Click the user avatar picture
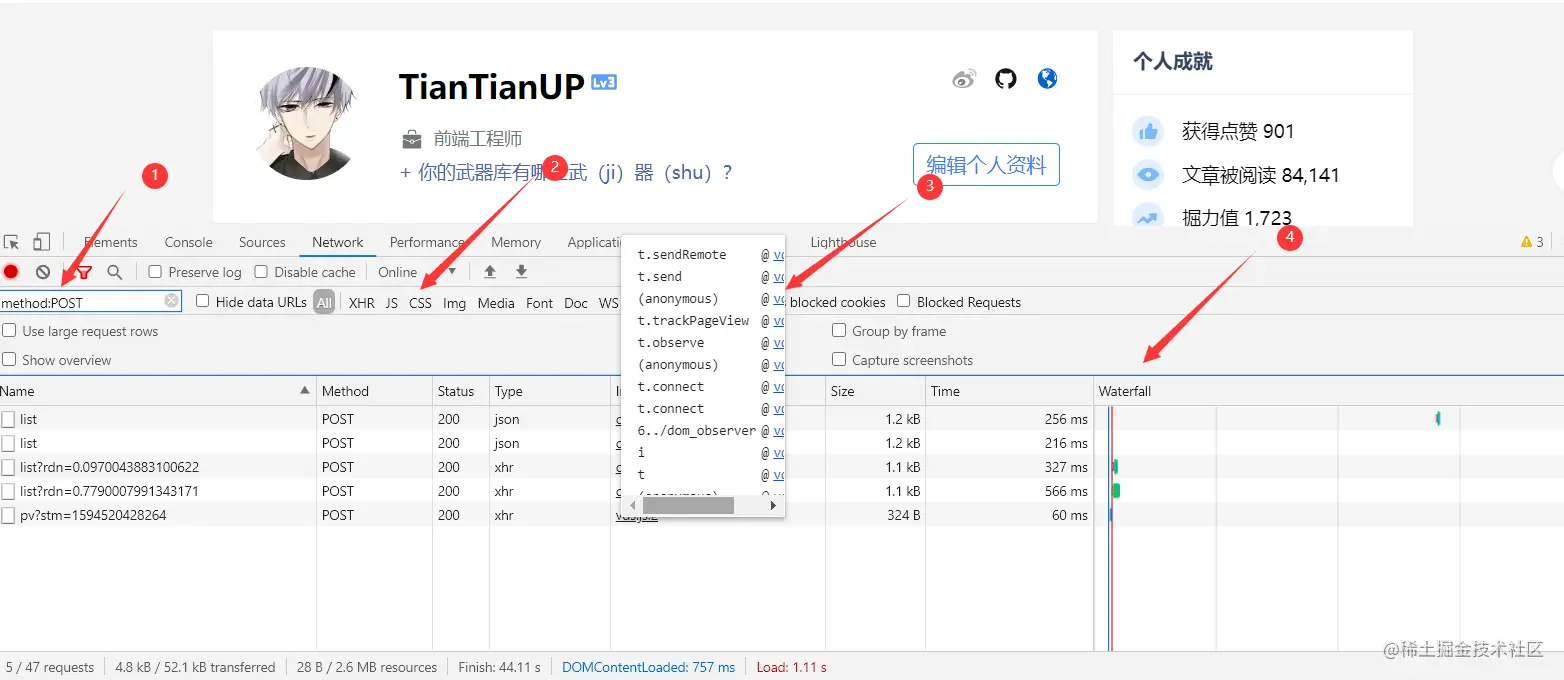The width and height of the screenshot is (1564, 680). (306, 124)
